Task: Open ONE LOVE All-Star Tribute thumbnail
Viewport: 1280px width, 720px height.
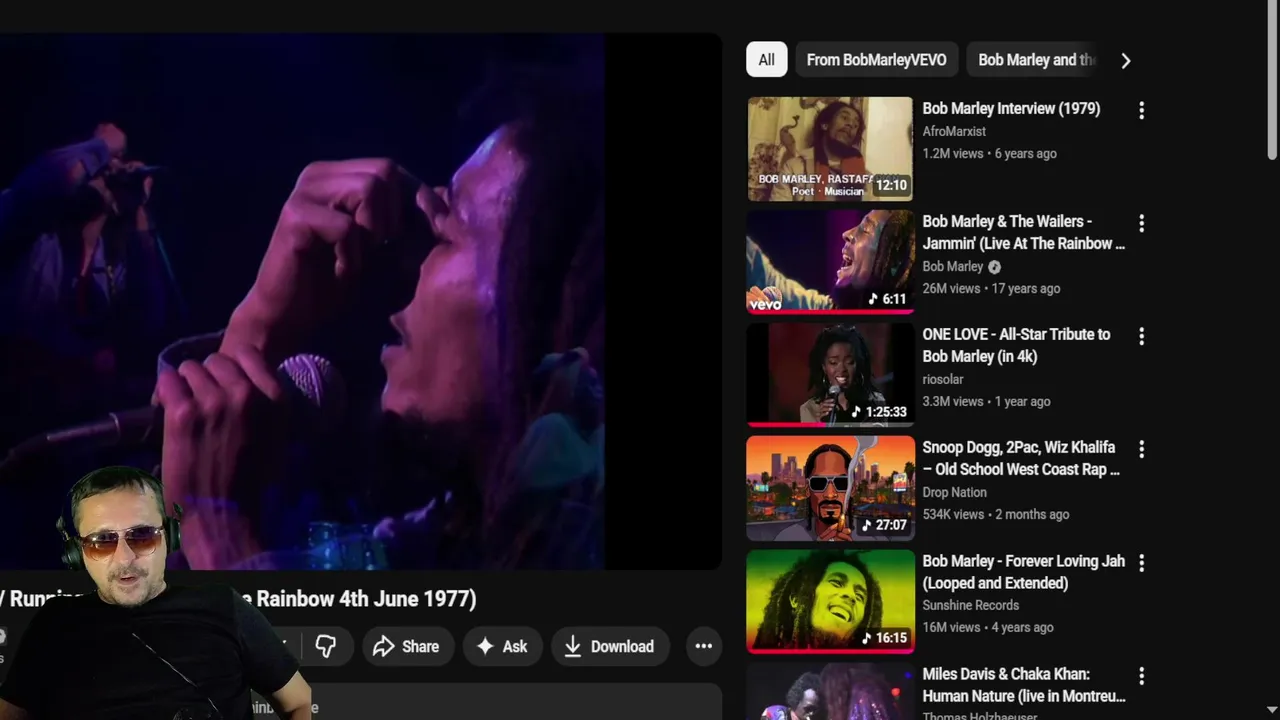Action: tap(830, 375)
